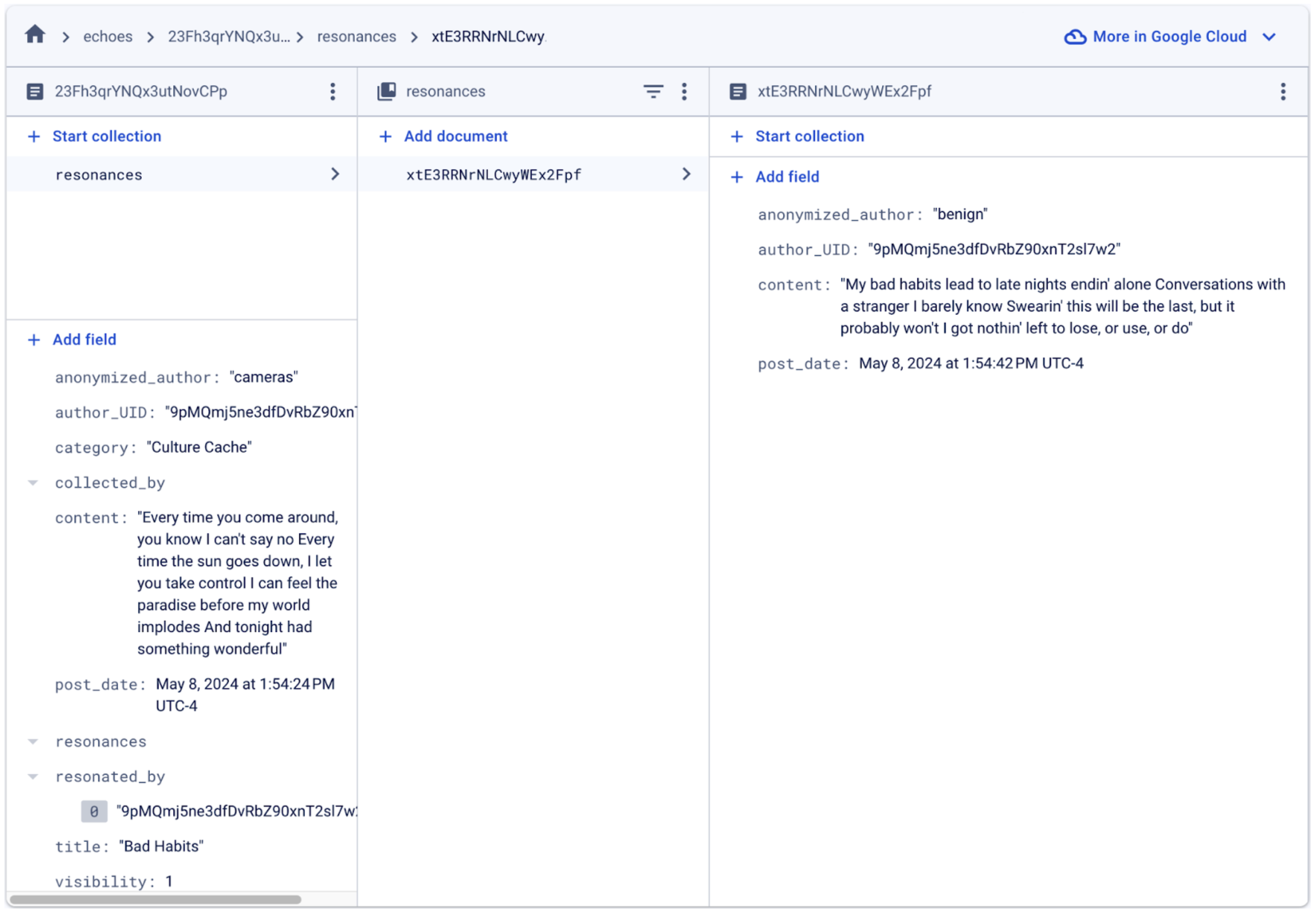Click the document icon for 23Fh3qrYNQx3utNovCPp
Screen dimensions: 1316x913
[x=35, y=91]
